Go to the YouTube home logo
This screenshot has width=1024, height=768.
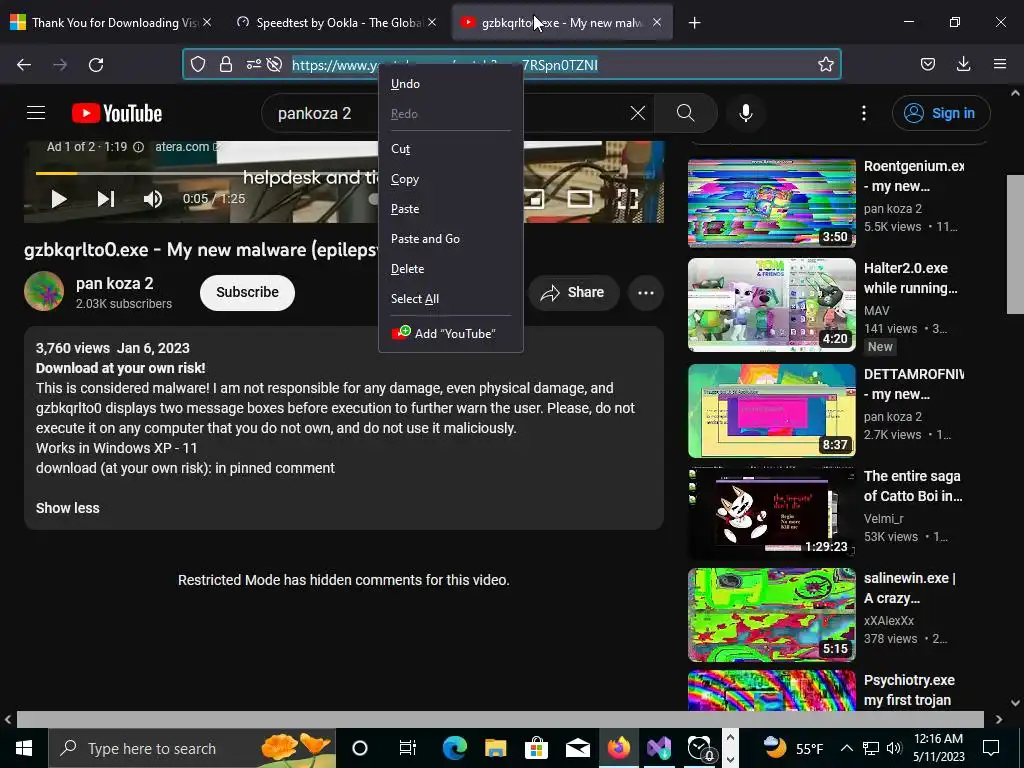coord(117,113)
